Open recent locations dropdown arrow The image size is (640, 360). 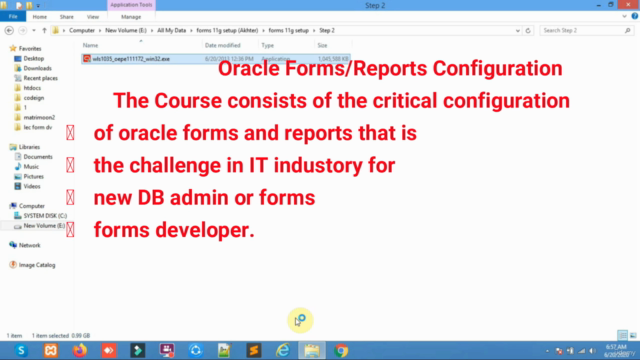tap(34, 31)
